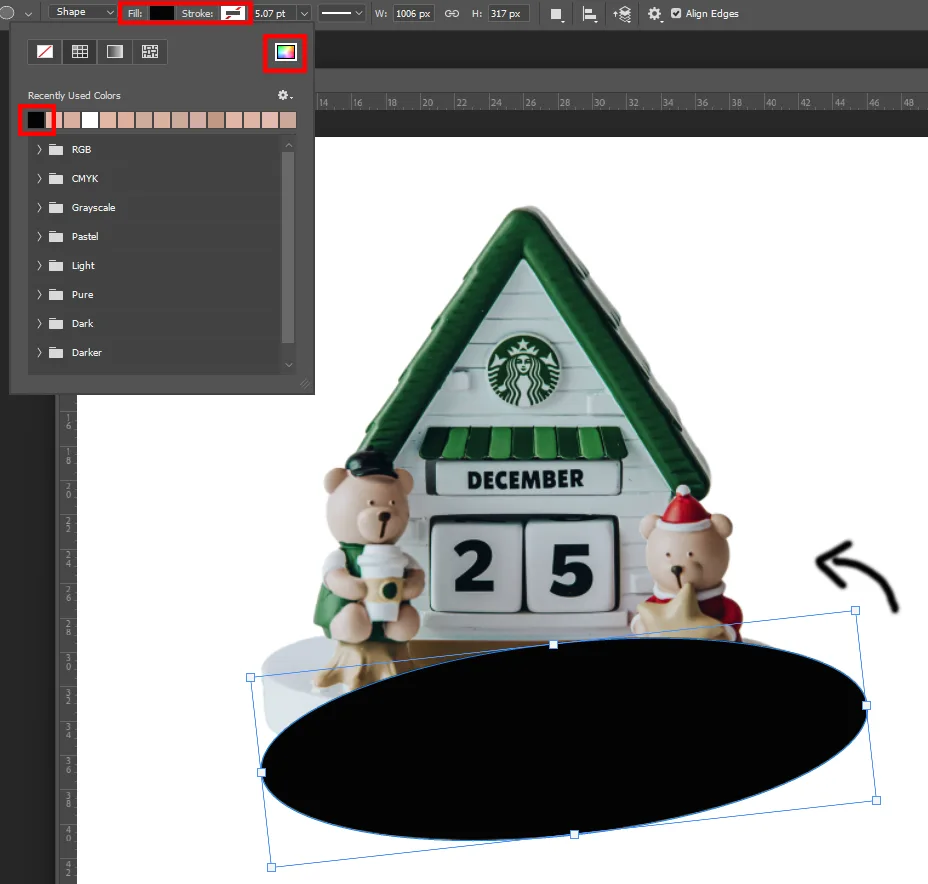Open the Path Operations square icon
Screen dimensions: 928x884
point(556,14)
